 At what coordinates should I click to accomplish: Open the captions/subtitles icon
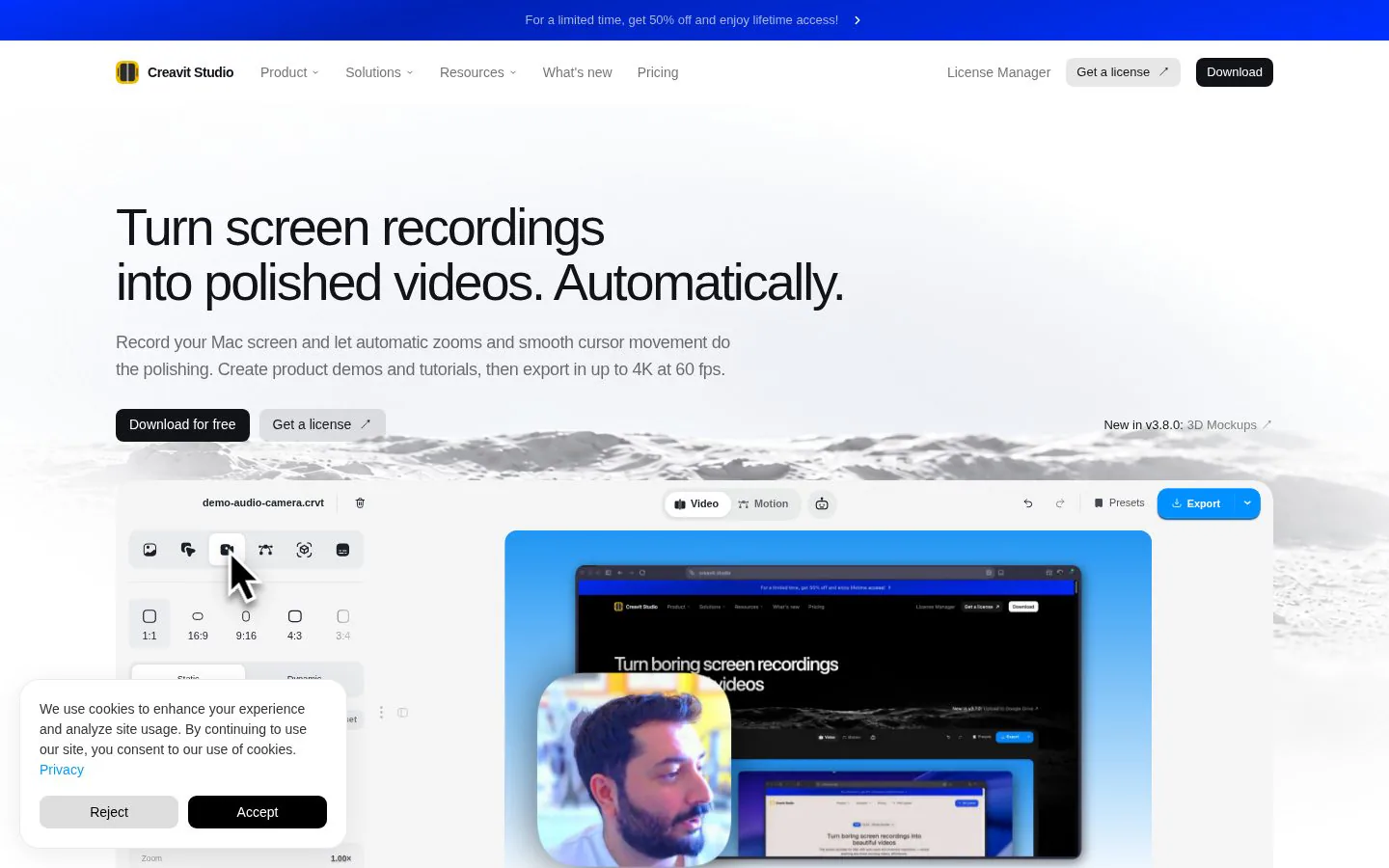point(342,550)
